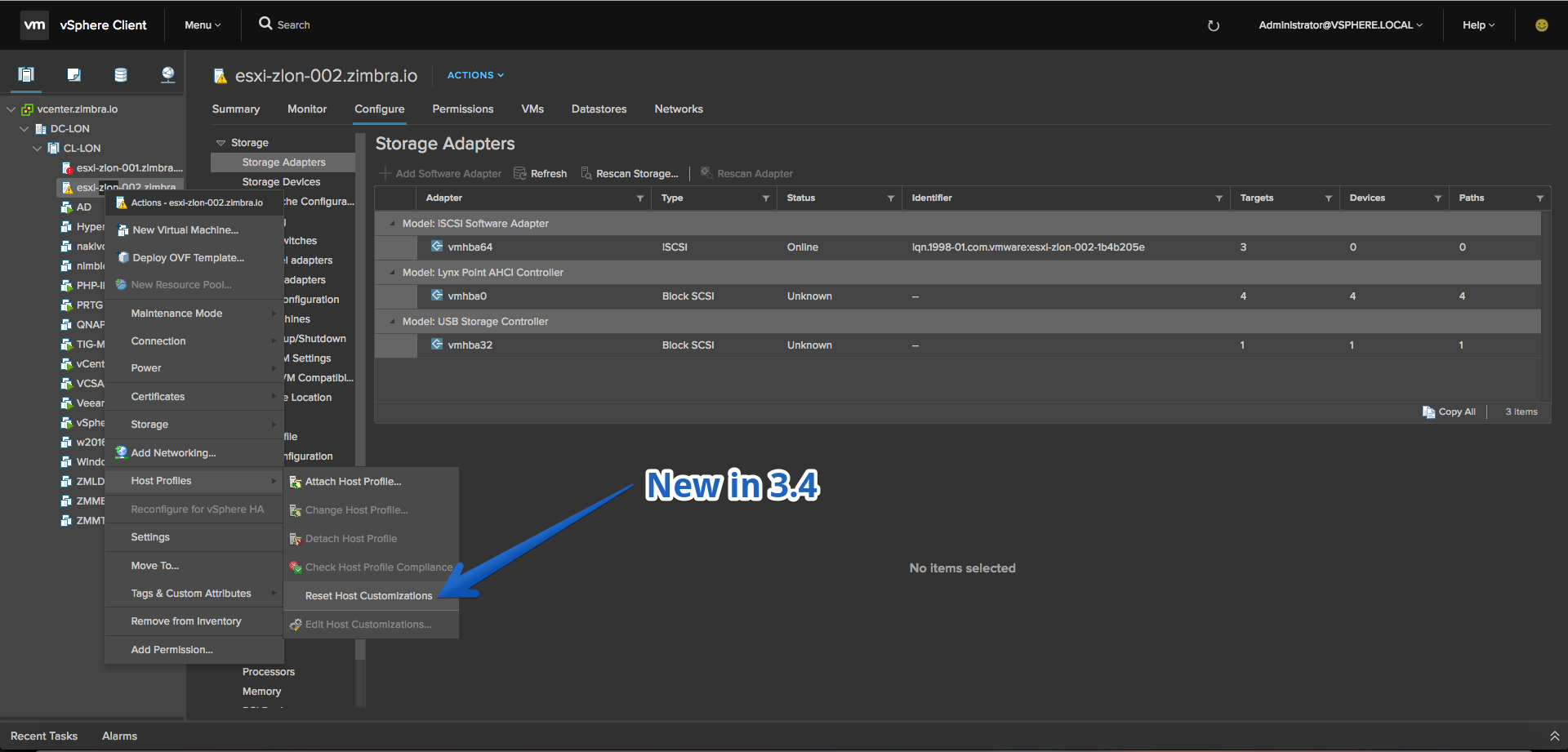This screenshot has height=752, width=1568.
Task: Open the Help dropdown
Action: click(1479, 25)
